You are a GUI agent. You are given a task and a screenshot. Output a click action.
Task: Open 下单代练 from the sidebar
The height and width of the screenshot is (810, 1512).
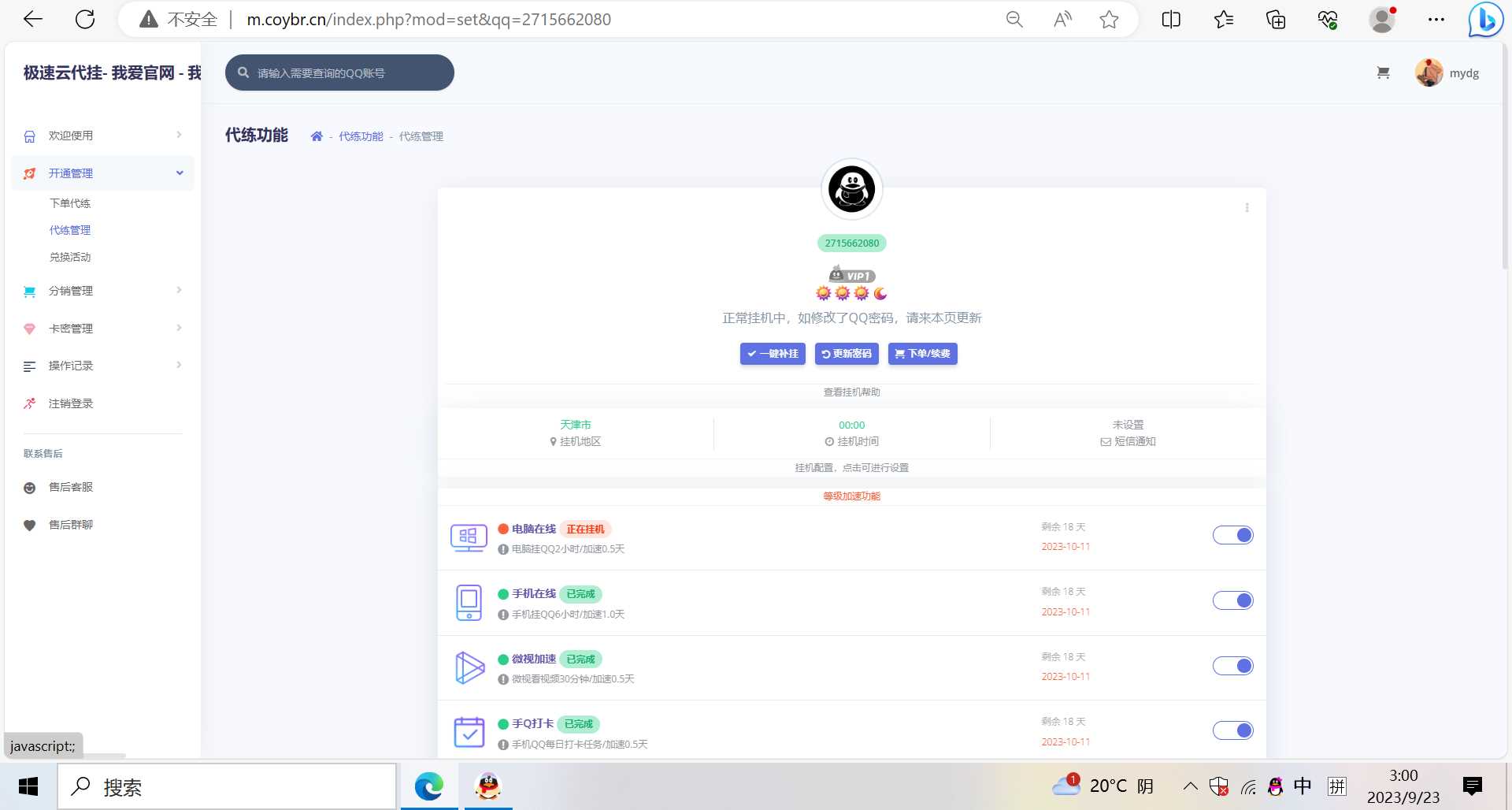(x=70, y=202)
